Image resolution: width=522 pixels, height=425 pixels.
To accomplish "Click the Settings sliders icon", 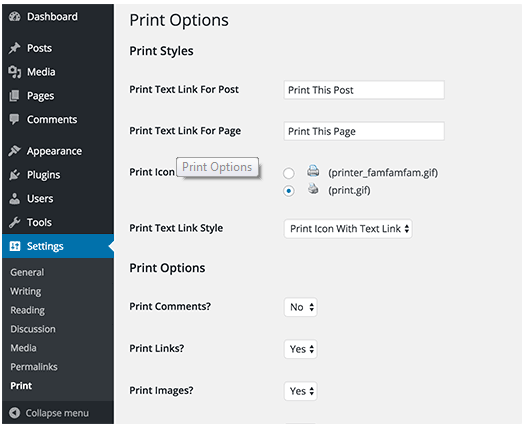I will (x=15, y=246).
